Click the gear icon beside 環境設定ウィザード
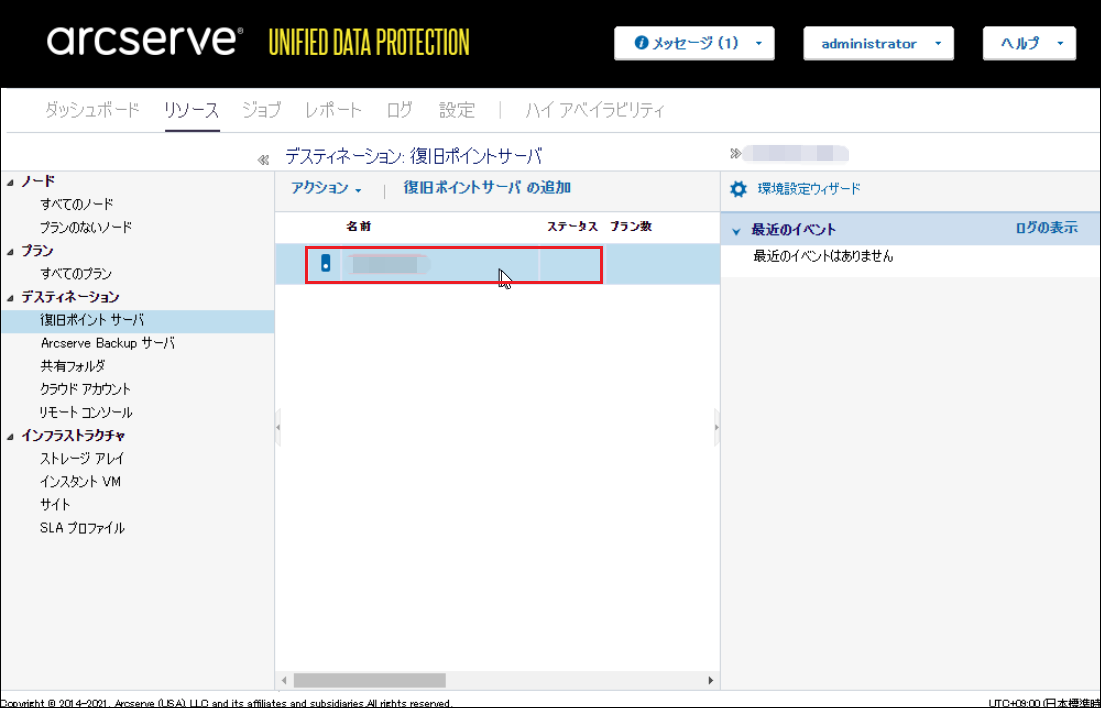The image size is (1101, 708). coord(738,189)
